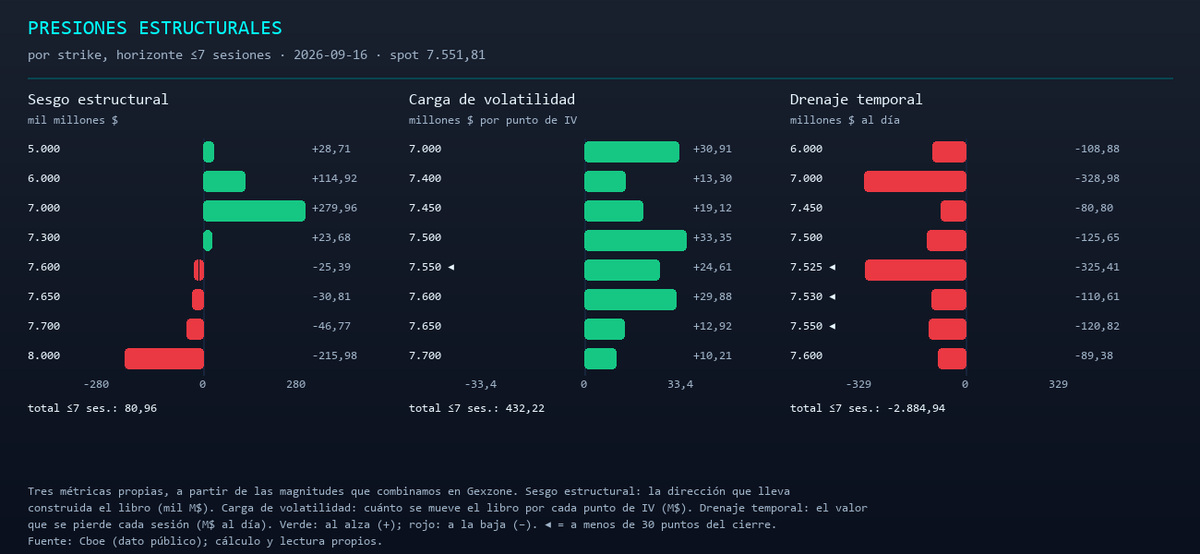
Task: Click the value +279,96
Action: [334, 208]
